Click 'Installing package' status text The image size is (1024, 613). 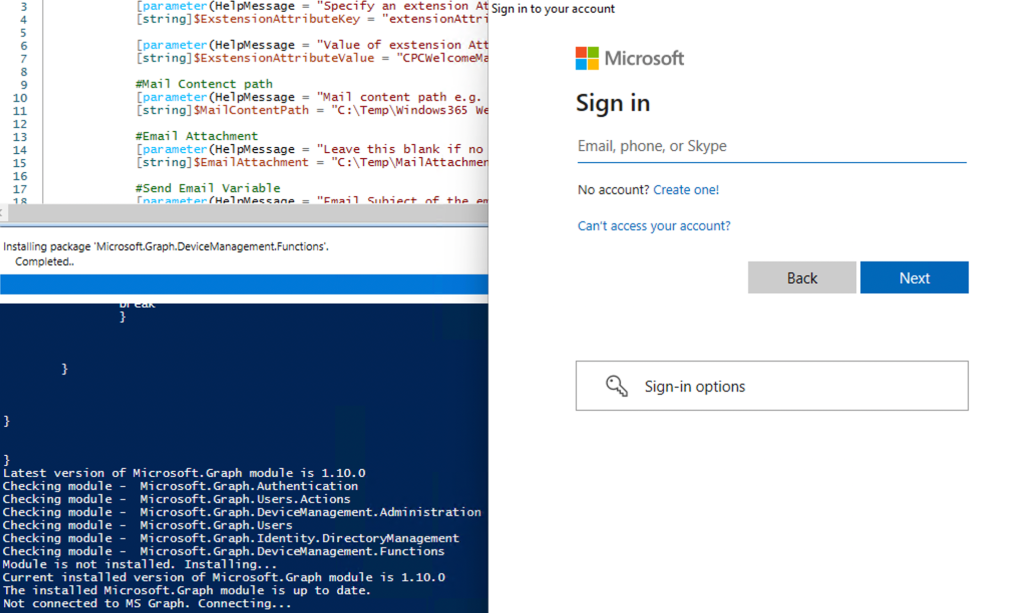coord(166,246)
